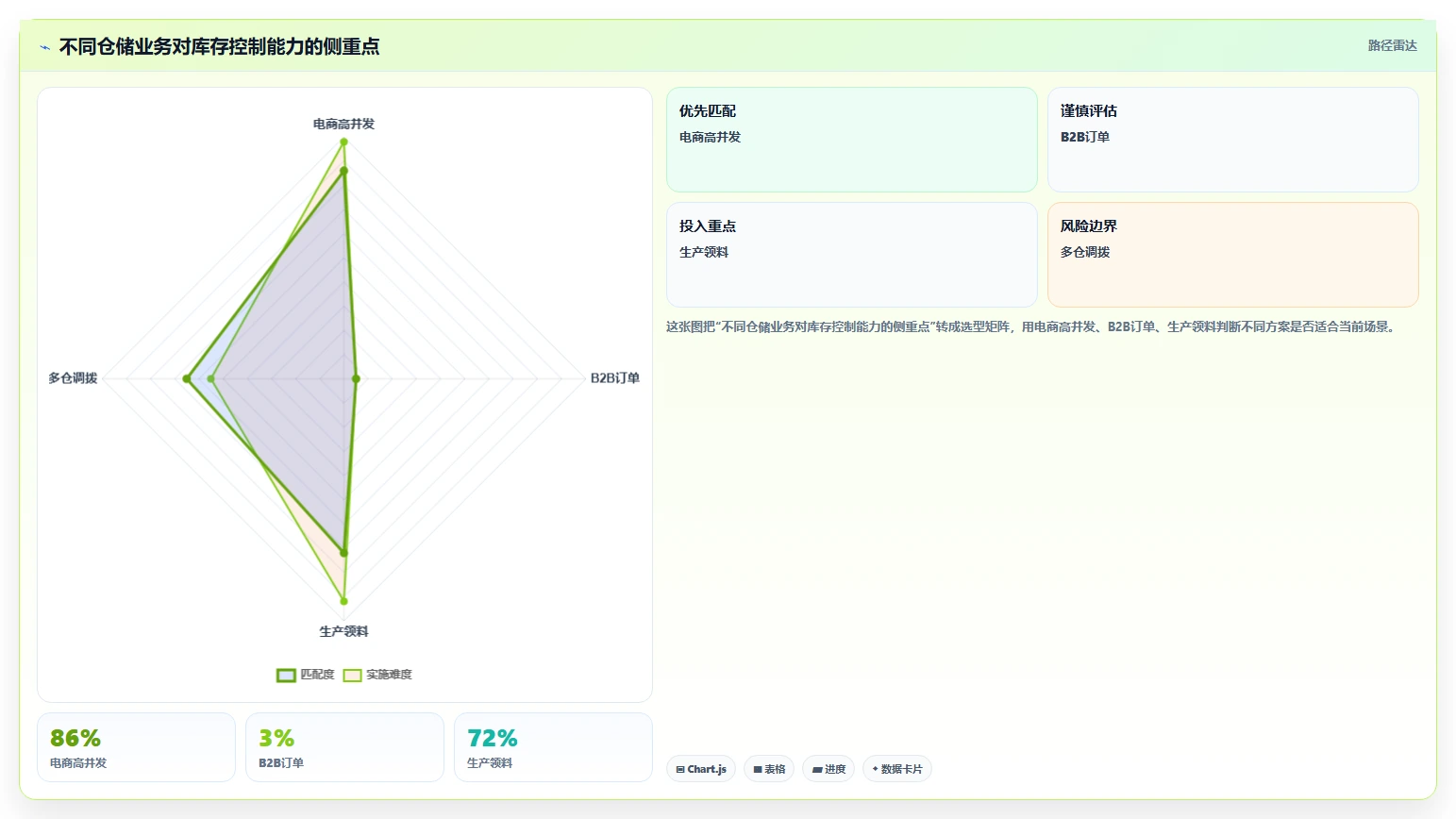This screenshot has width=1456, height=819.
Task: Click 生产领料 text in 投入重点 card
Action: (704, 252)
